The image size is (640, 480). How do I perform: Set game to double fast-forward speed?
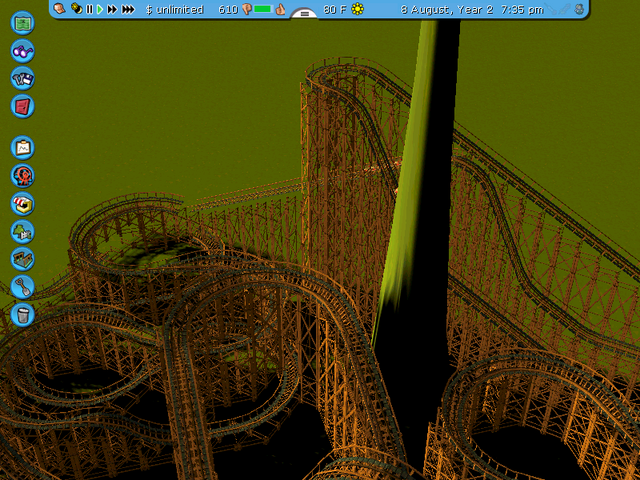[112, 9]
